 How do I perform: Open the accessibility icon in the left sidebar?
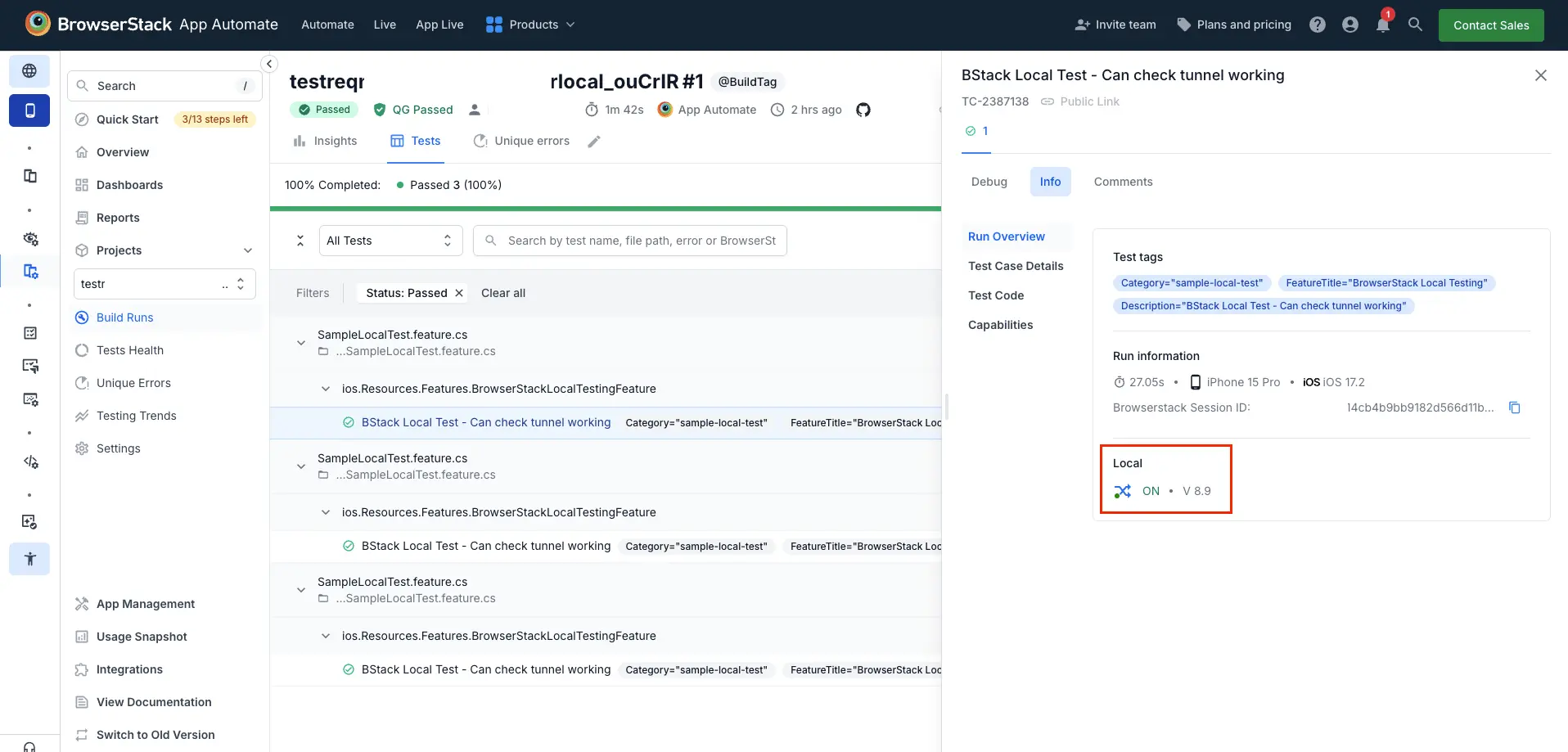pyautogui.click(x=29, y=559)
